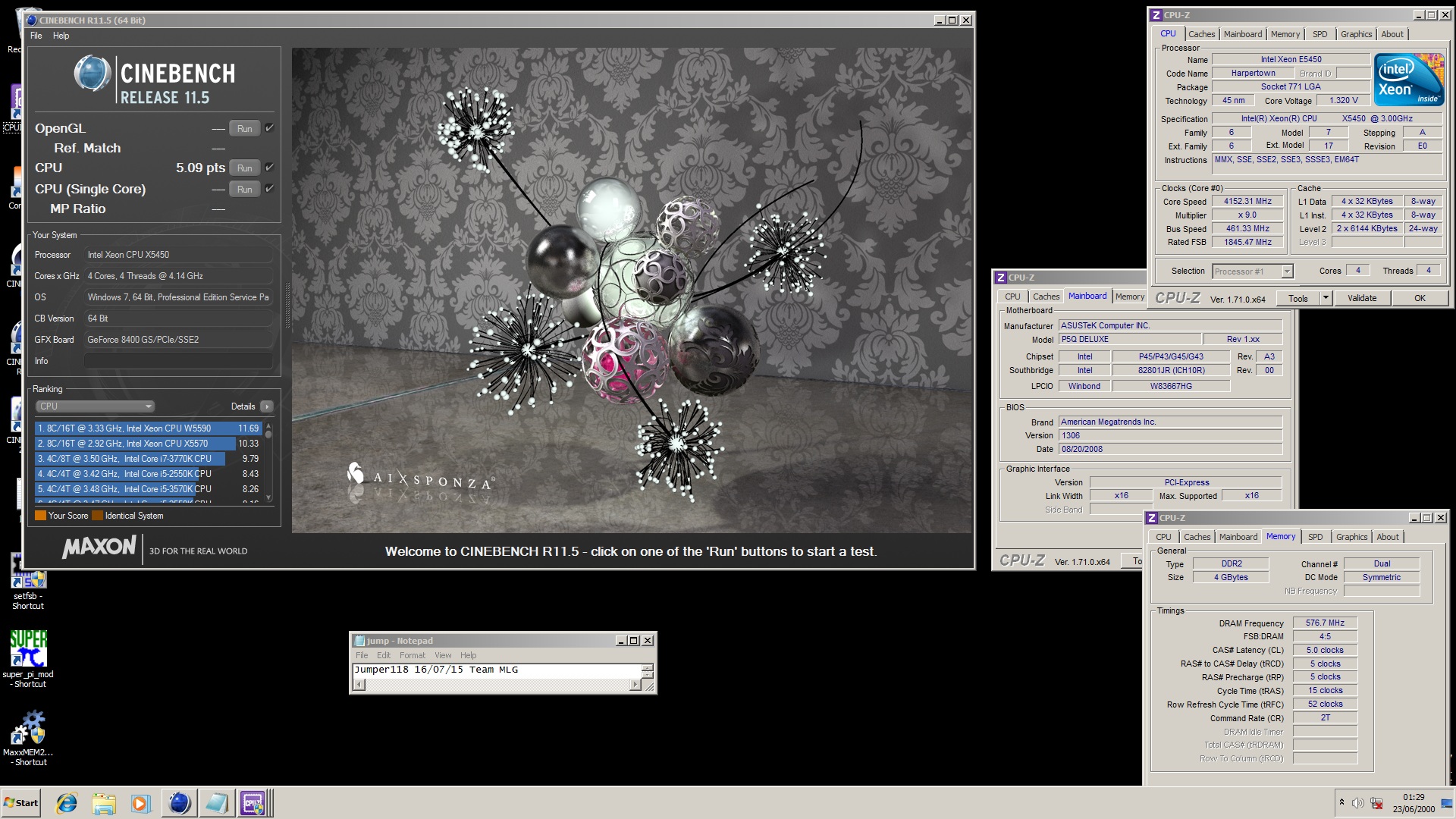Click the network status icon in system tray

1376,803
